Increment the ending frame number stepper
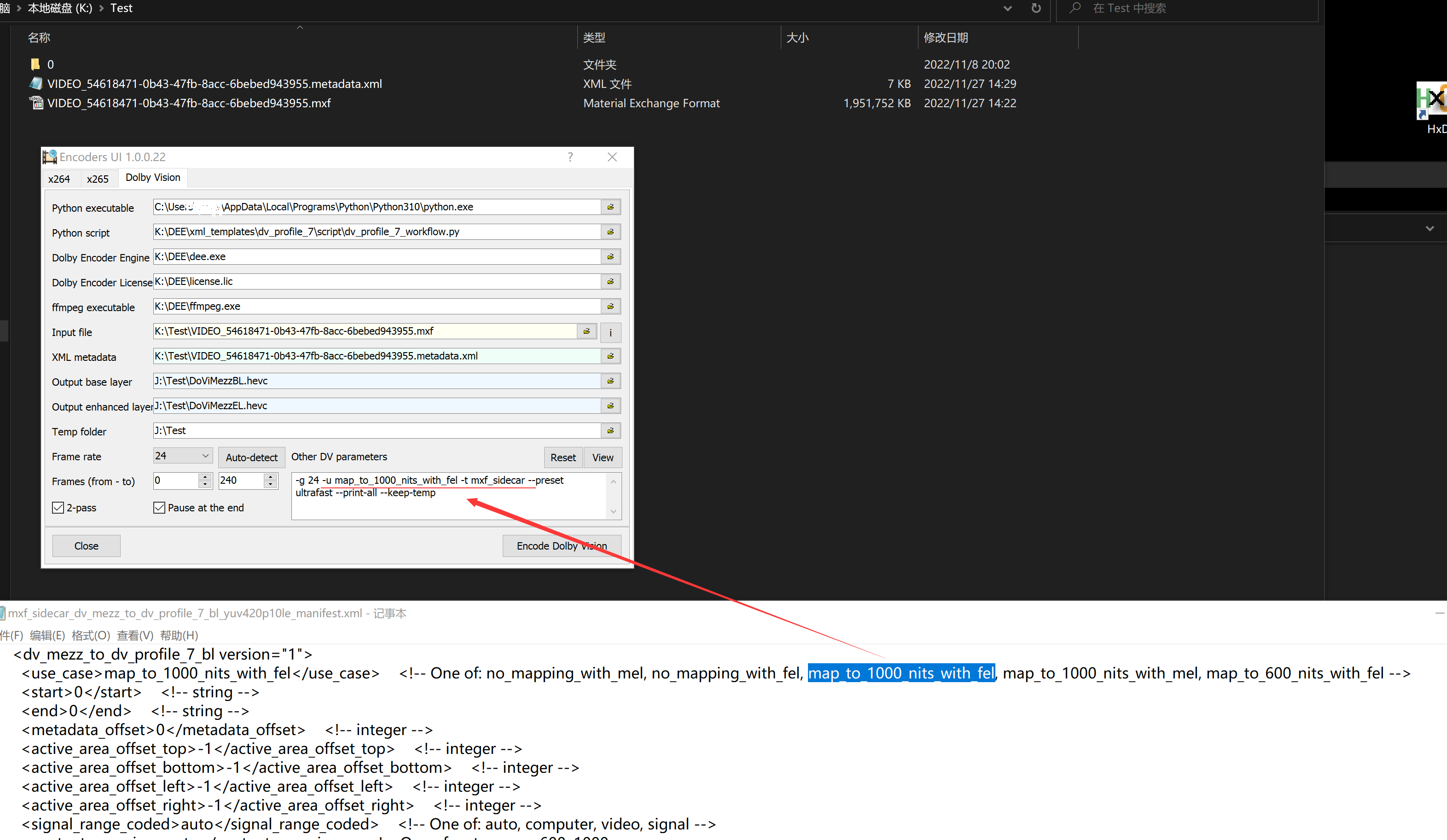1447x840 pixels. pyautogui.click(x=270, y=477)
